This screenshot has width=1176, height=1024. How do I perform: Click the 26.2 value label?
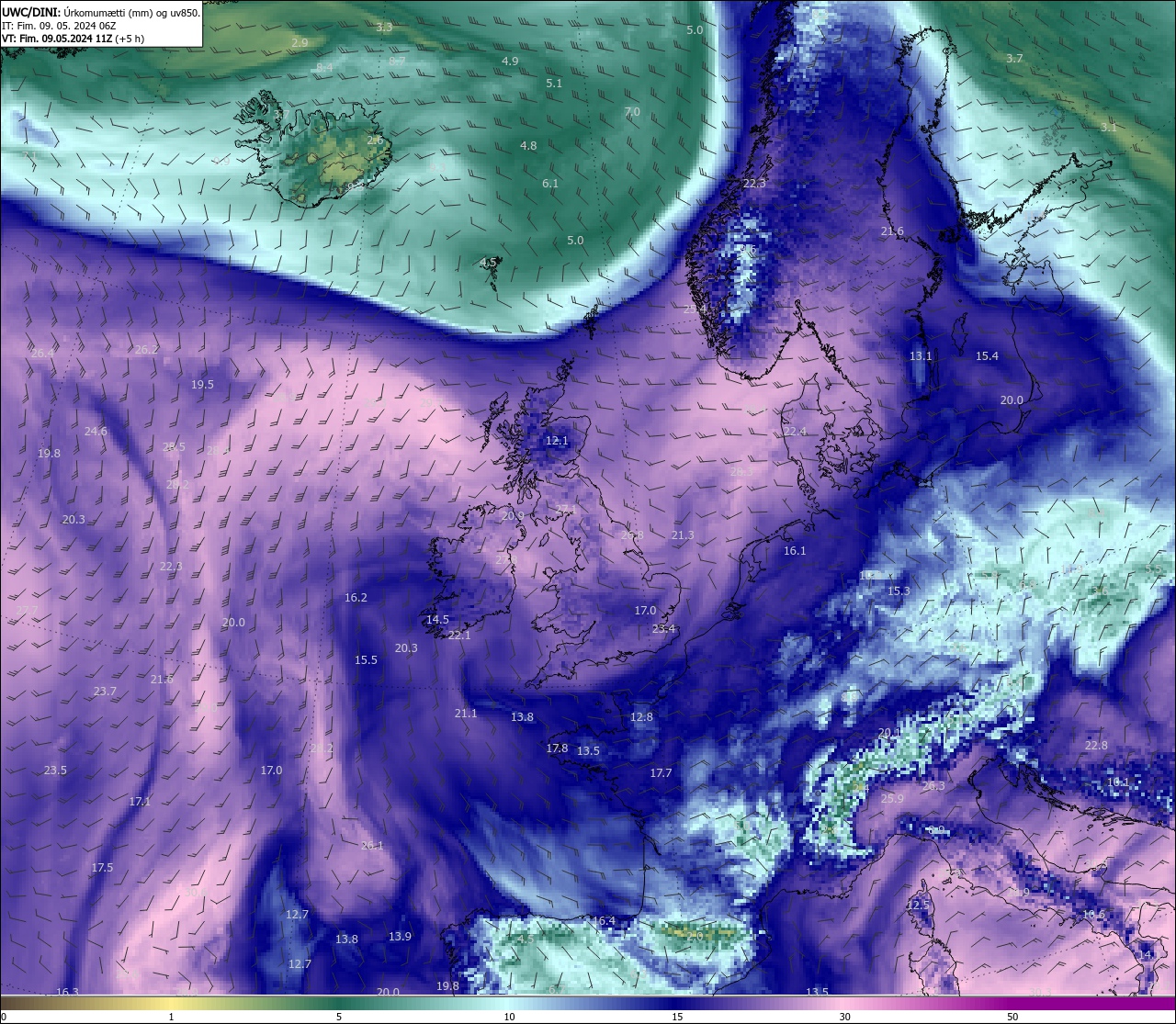click(x=146, y=349)
